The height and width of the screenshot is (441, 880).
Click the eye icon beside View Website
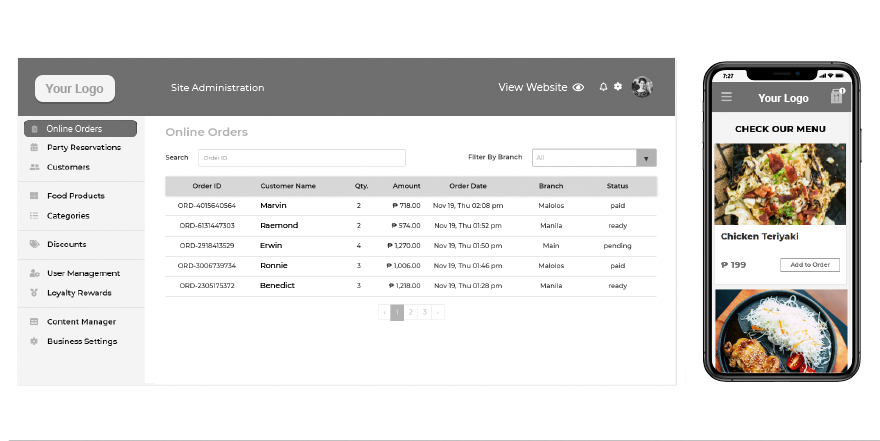point(578,88)
